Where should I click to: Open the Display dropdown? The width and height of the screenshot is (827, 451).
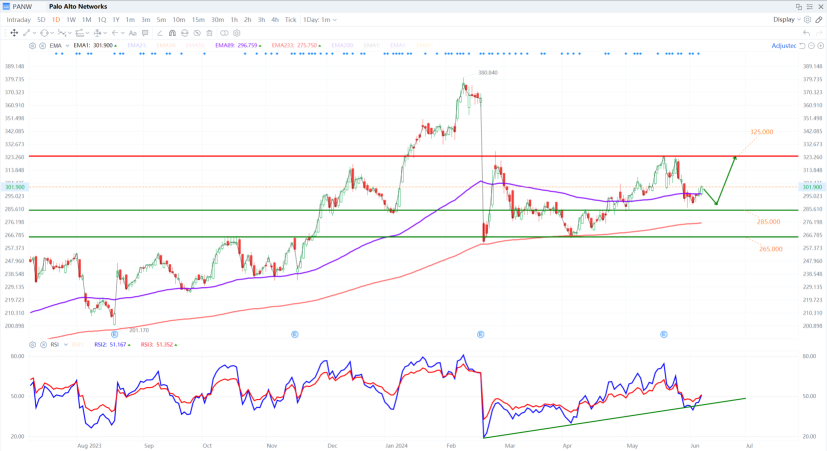(787, 20)
